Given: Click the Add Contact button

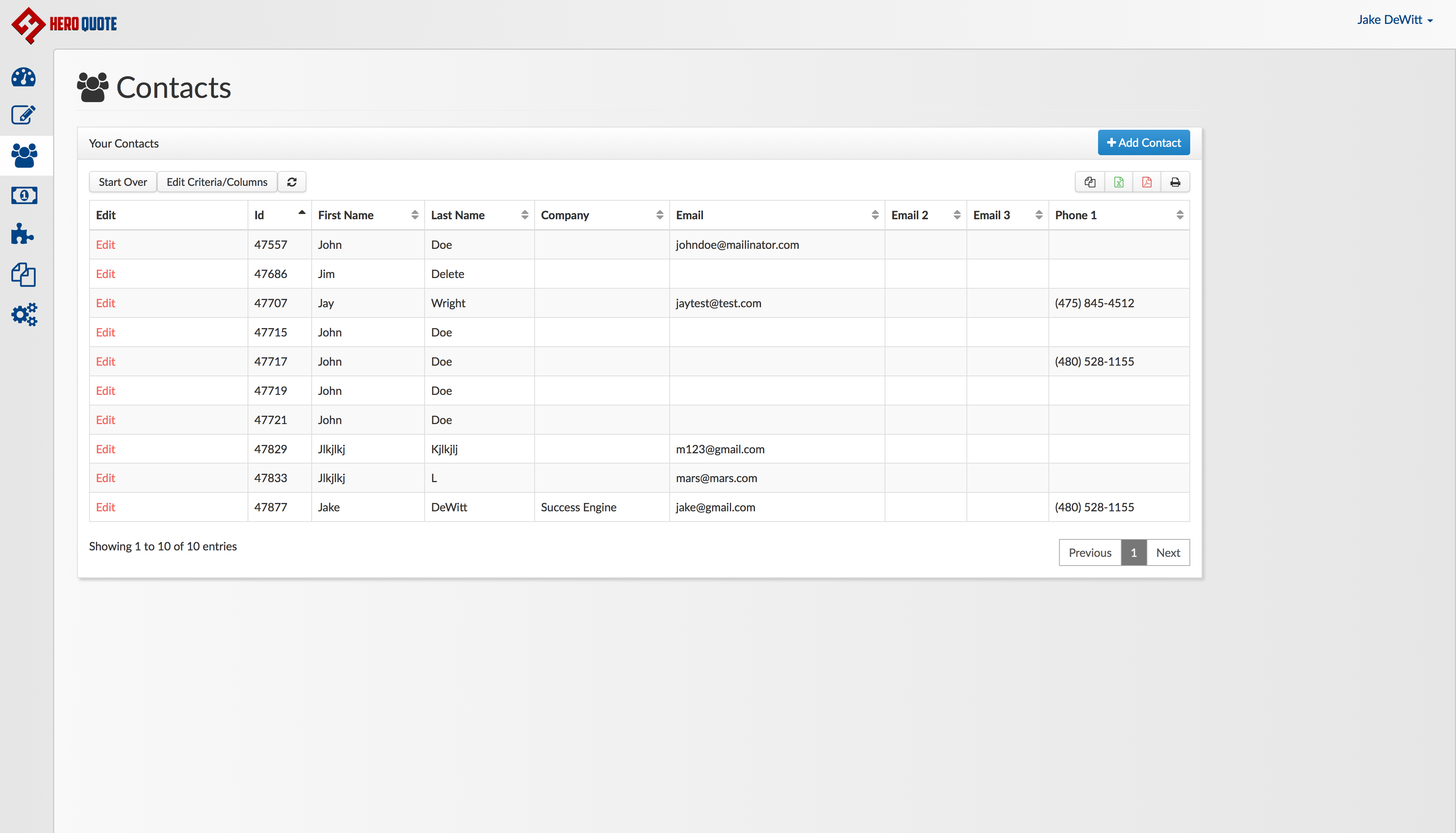Looking at the screenshot, I should [x=1144, y=143].
